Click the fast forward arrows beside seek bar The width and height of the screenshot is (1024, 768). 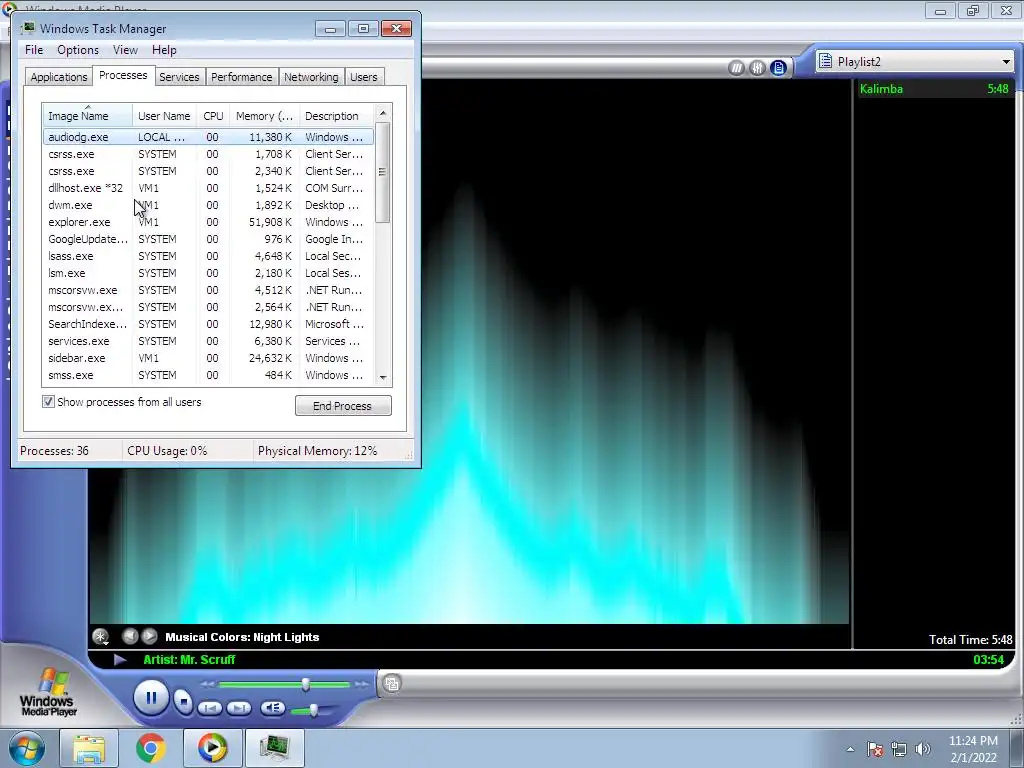click(361, 684)
